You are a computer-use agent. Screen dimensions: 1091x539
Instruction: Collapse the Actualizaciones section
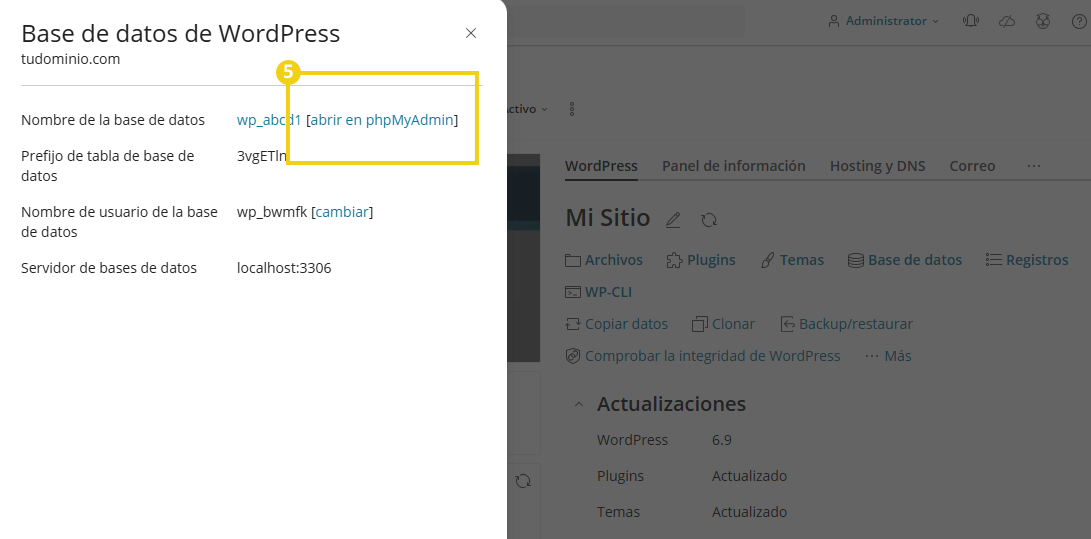(578, 404)
